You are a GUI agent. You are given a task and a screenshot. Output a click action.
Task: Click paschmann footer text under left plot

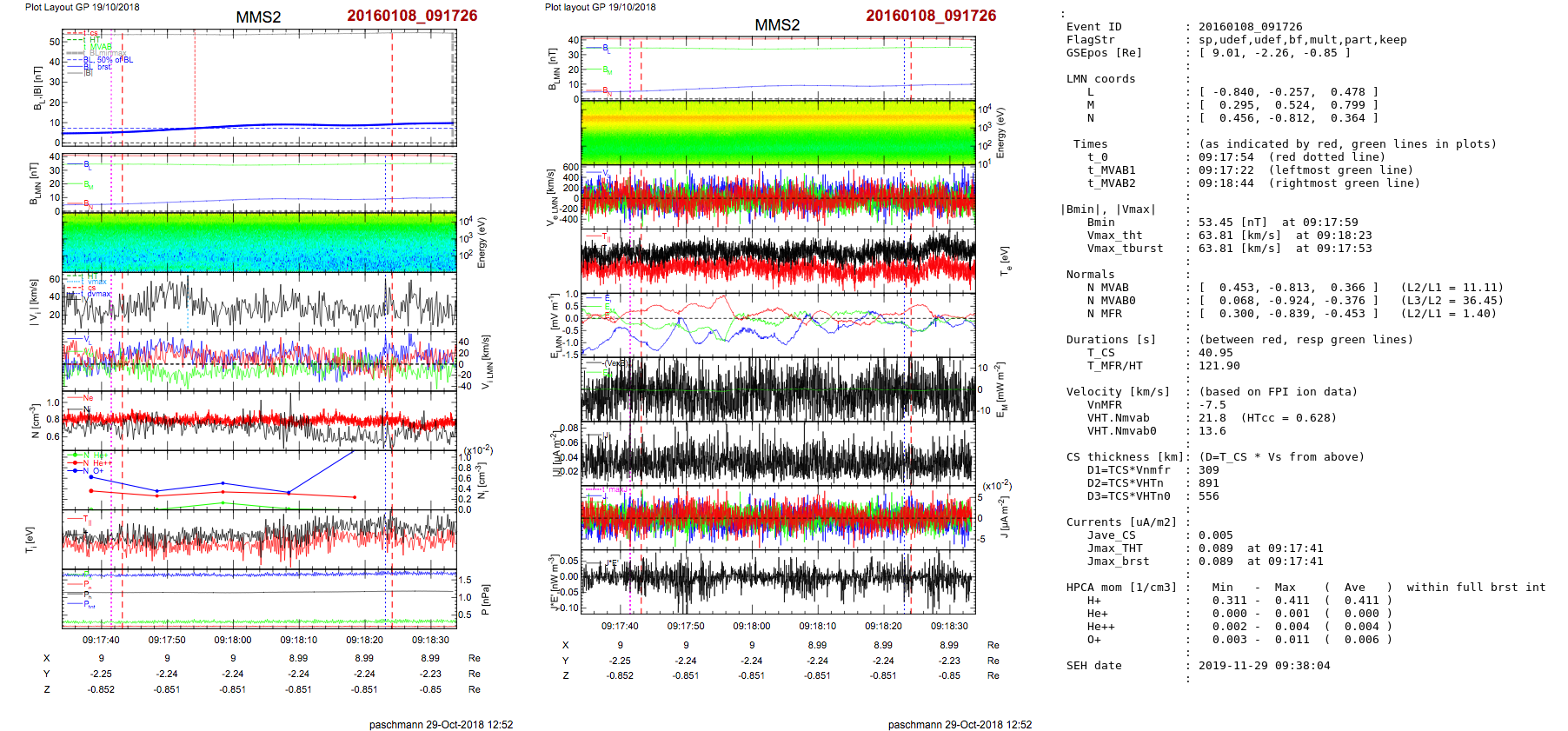(441, 724)
